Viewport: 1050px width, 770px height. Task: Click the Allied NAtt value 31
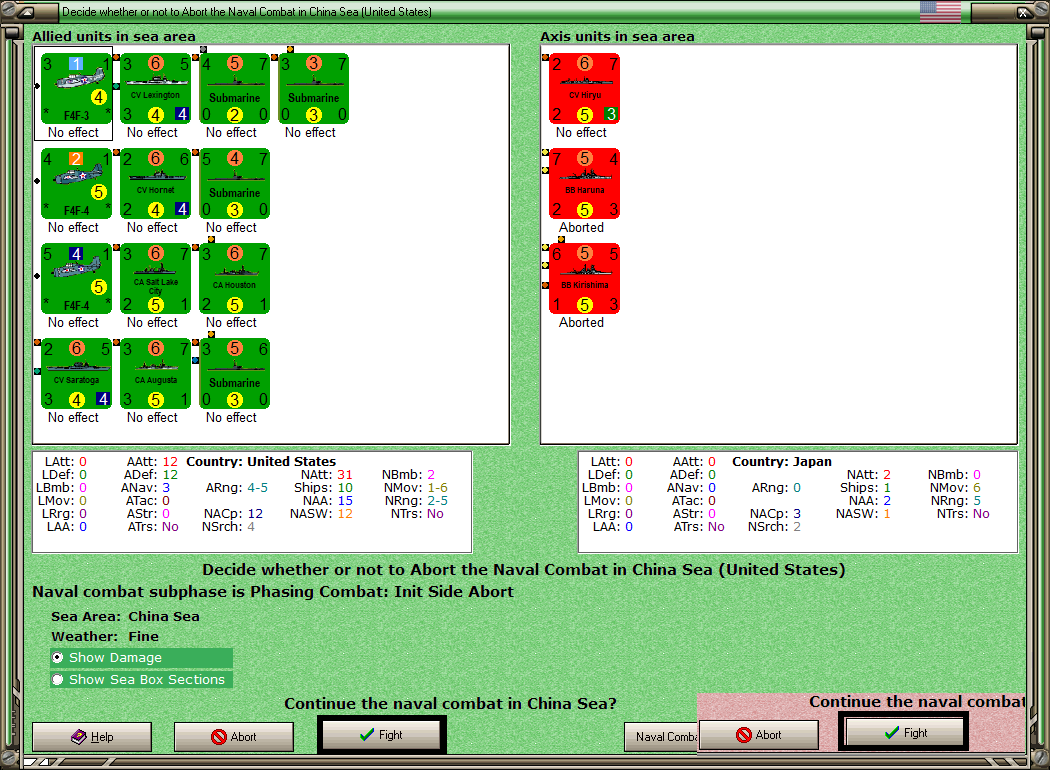pos(345,475)
